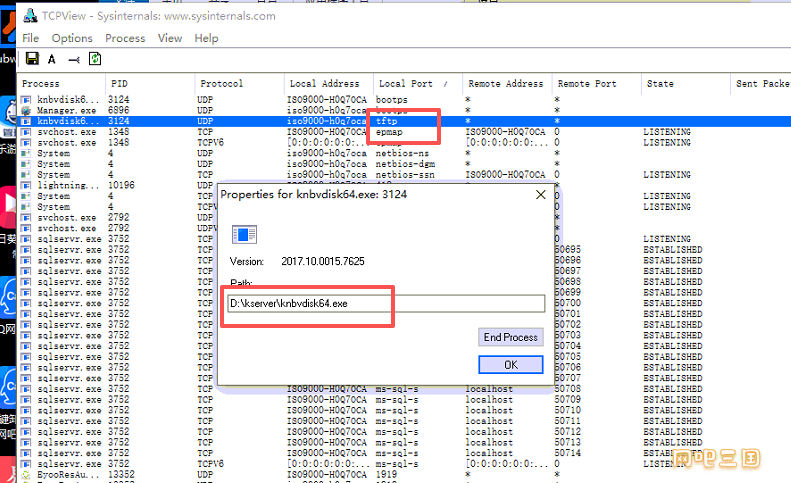Click the Save toolbar icon

(x=32, y=59)
